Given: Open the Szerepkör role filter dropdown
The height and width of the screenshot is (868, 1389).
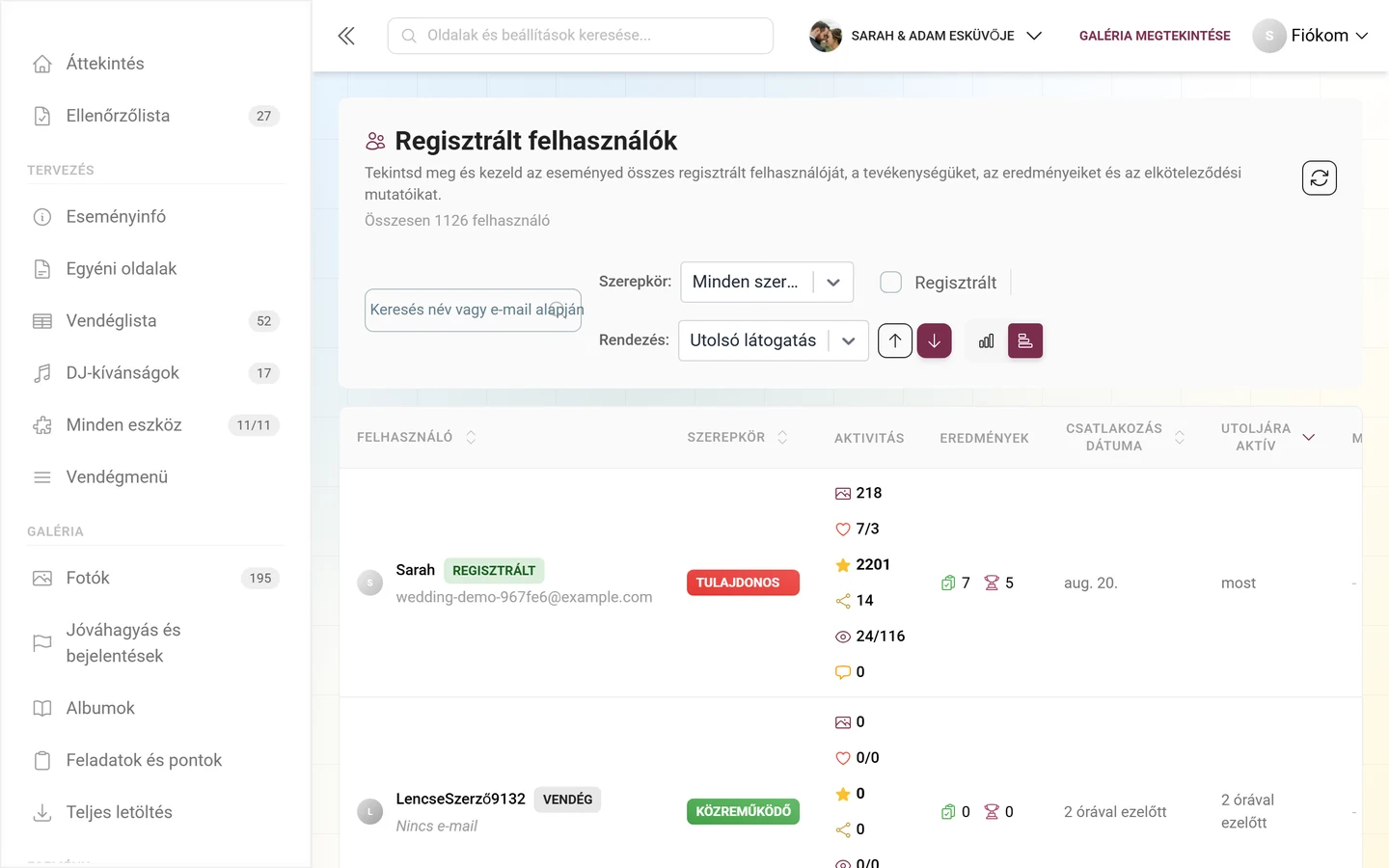Looking at the screenshot, I should tap(767, 282).
